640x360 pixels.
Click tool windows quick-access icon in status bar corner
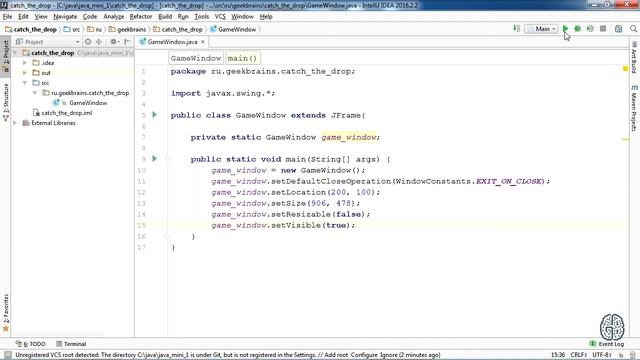pos(7,355)
